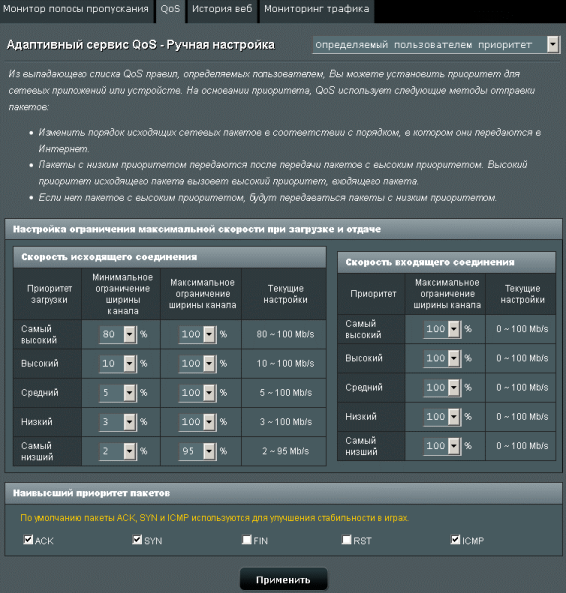Viewport: 566px width, 593px height.
Task: Open upload maximum dropdown for Низкий
Action: 197,422
